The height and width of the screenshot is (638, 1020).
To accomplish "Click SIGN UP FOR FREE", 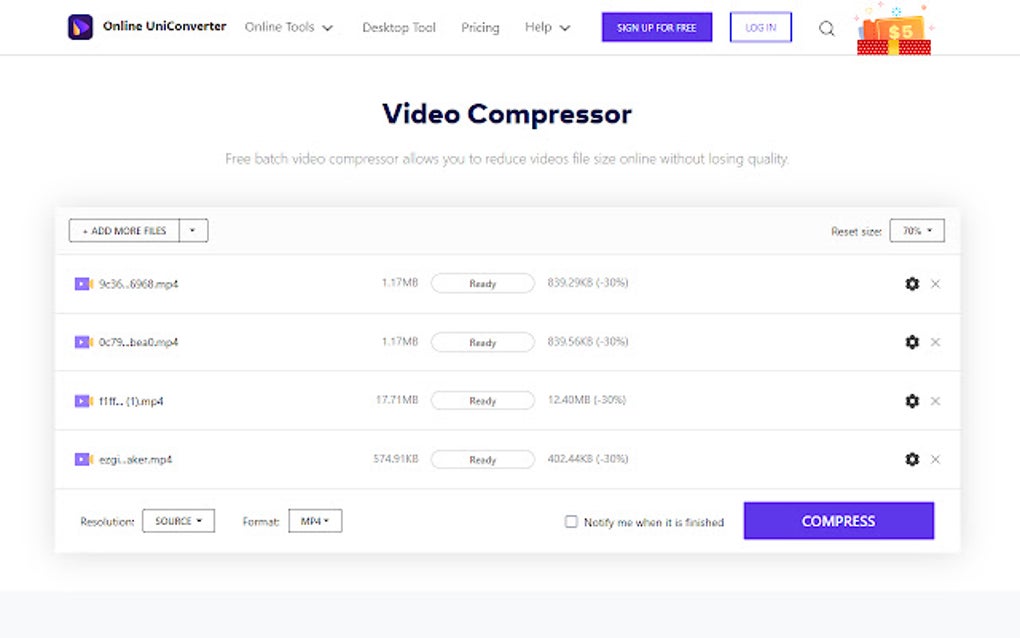I will (656, 27).
